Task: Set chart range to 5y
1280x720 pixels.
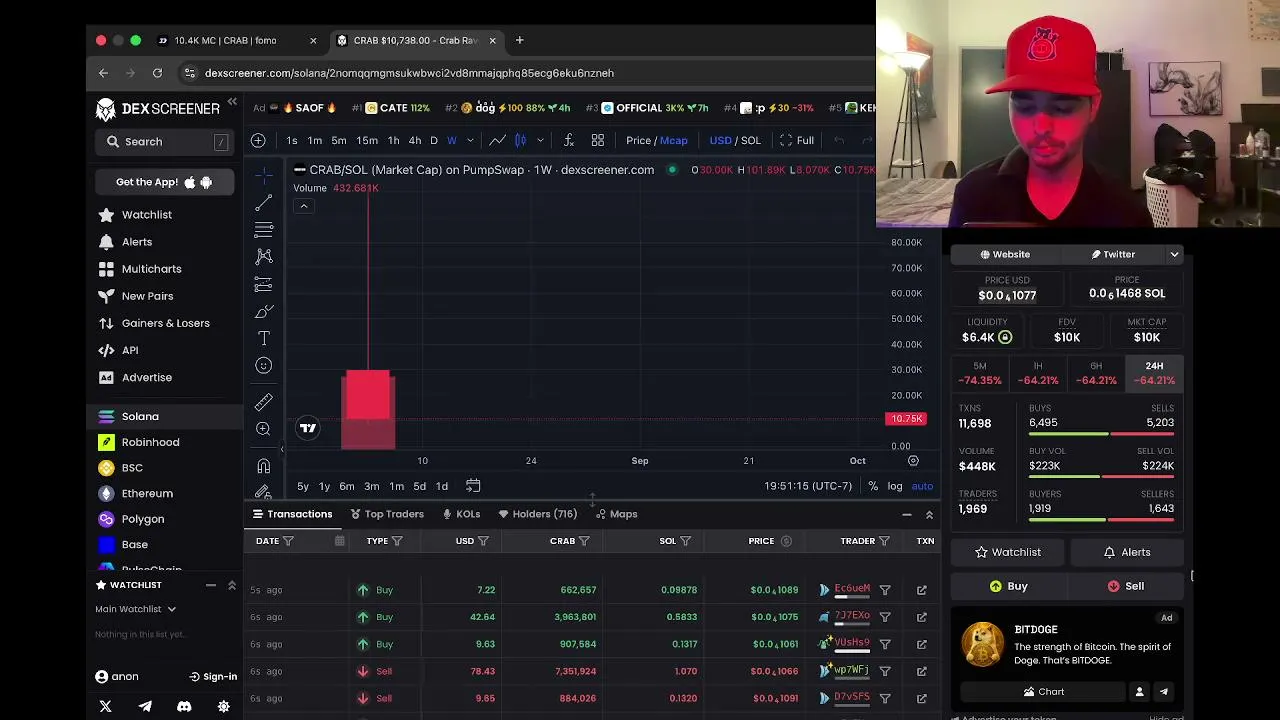Action: [303, 486]
